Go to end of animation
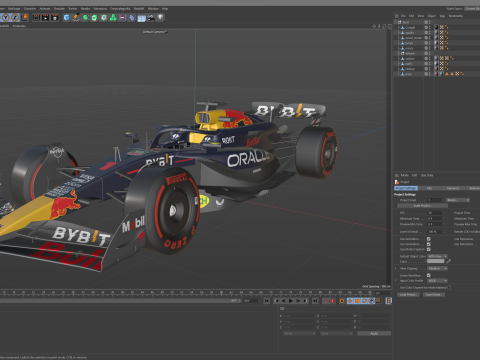The height and width of the screenshot is (360, 480). coord(315,301)
